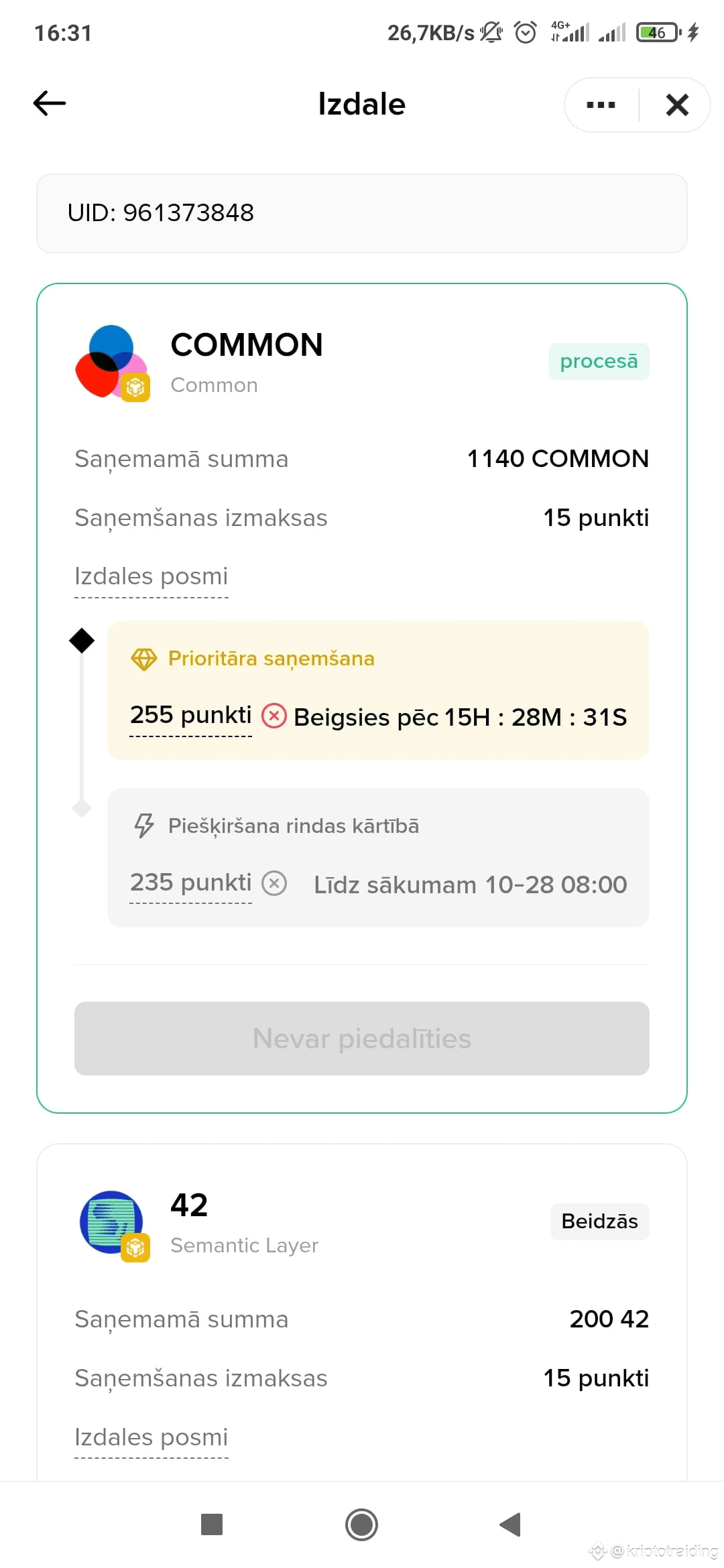Tap the lightning icon beside Piešķiršana rindas kārtībā
The image size is (724, 1568).
143,826
